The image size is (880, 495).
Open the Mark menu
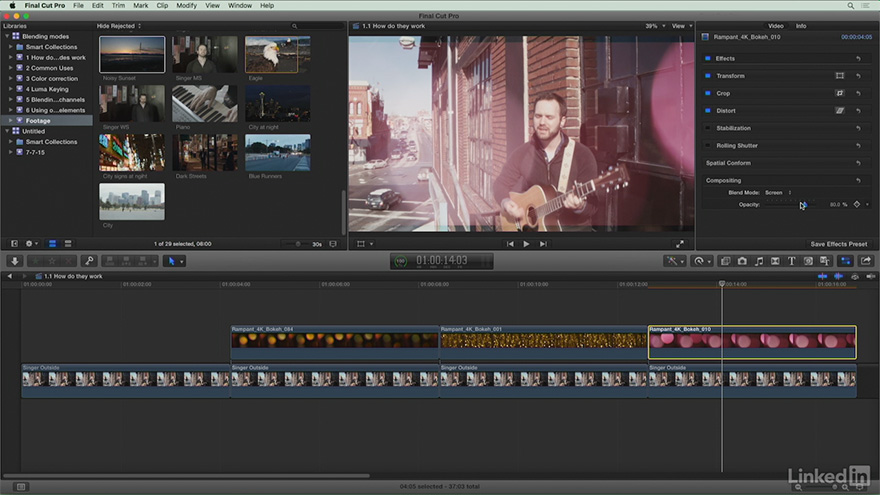point(140,6)
